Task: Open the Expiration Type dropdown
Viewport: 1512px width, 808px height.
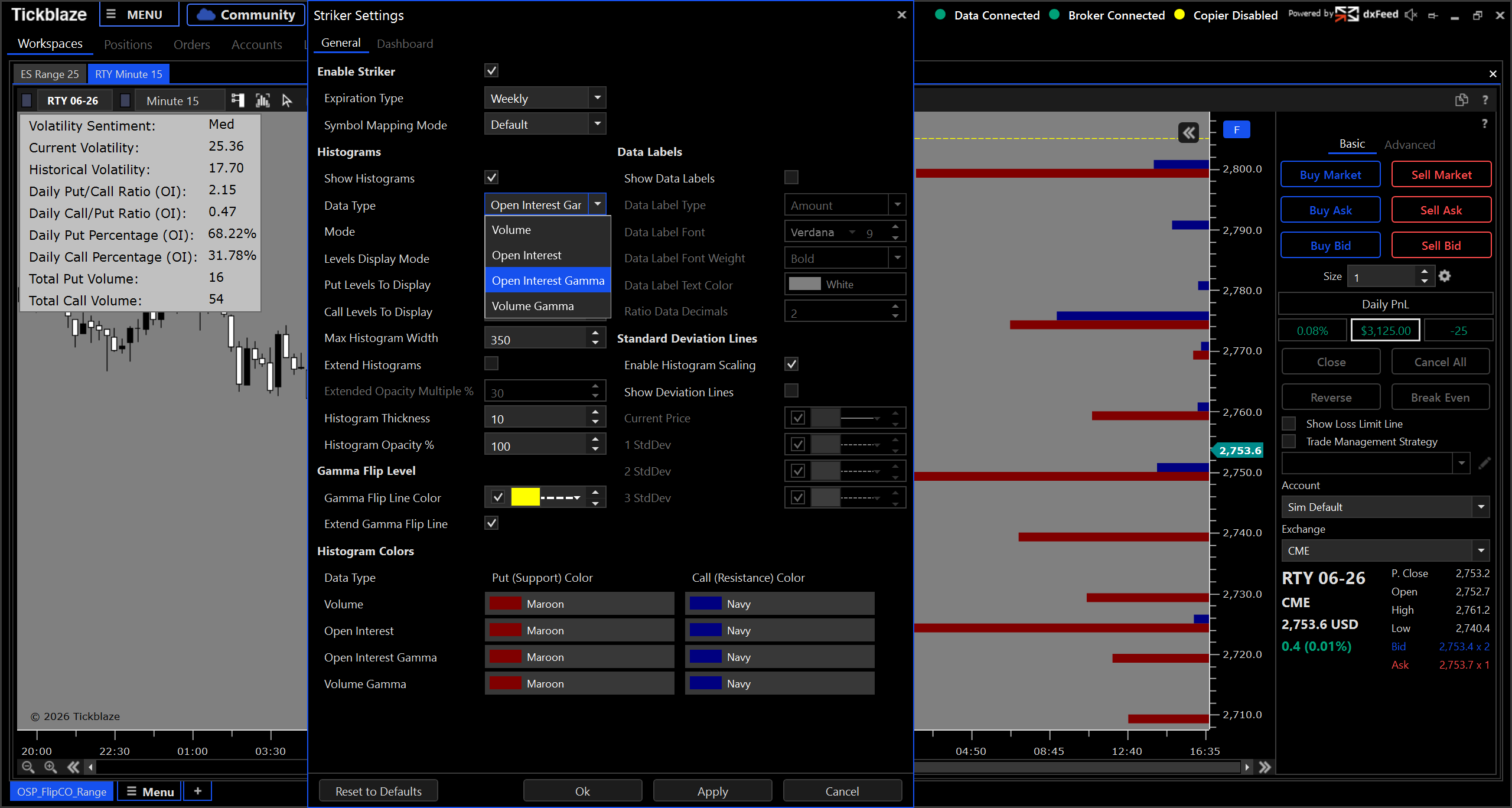Action: pyautogui.click(x=545, y=97)
